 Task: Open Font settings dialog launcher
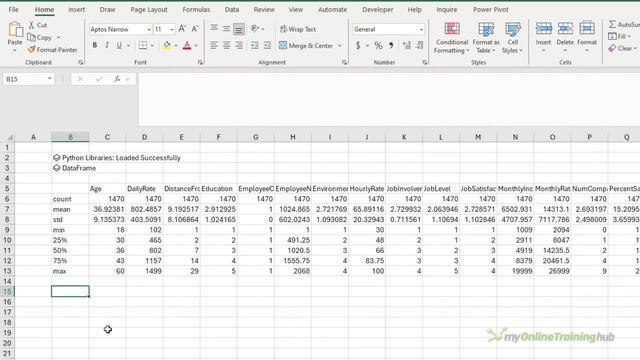pos(200,62)
